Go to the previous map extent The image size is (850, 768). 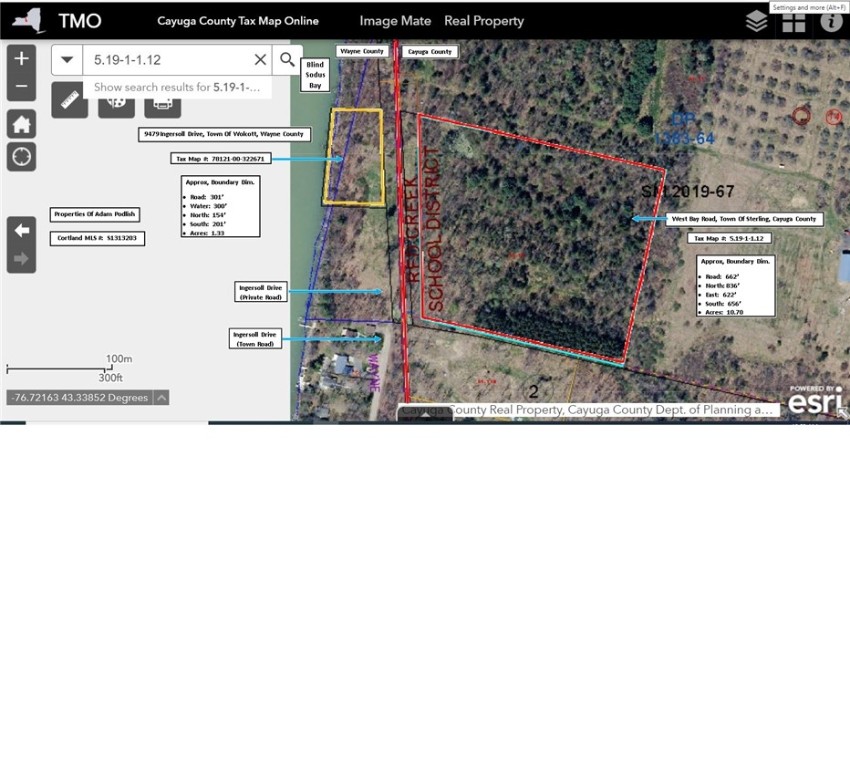click(x=22, y=230)
